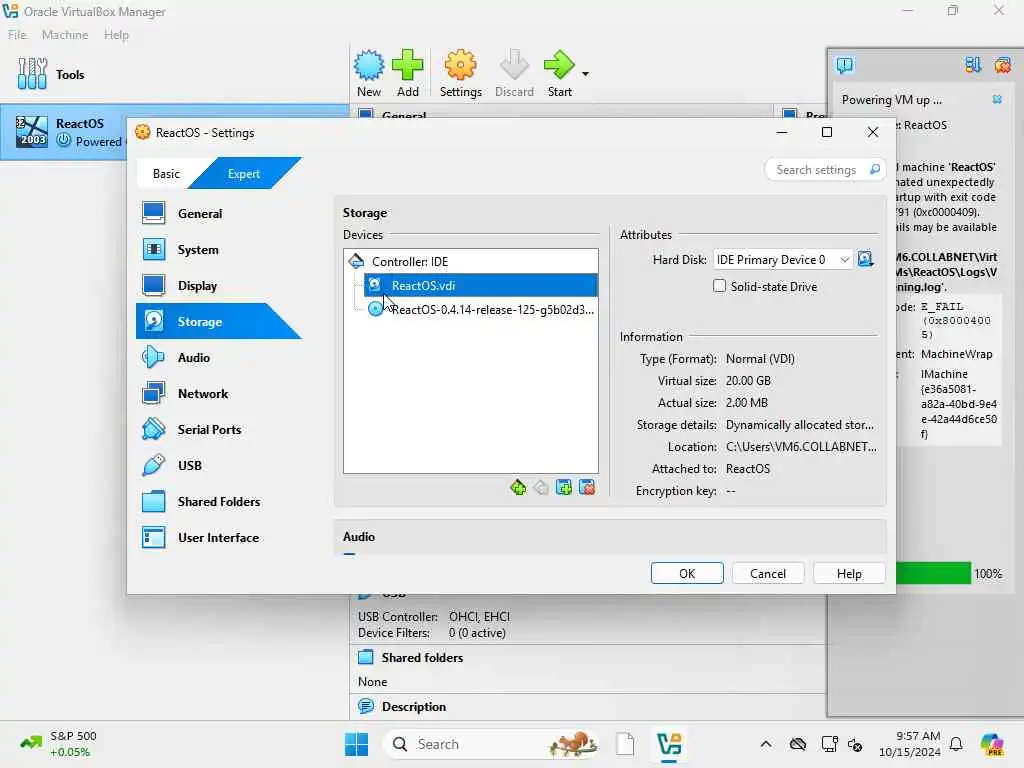Open the Shared Folders settings category

219,501
